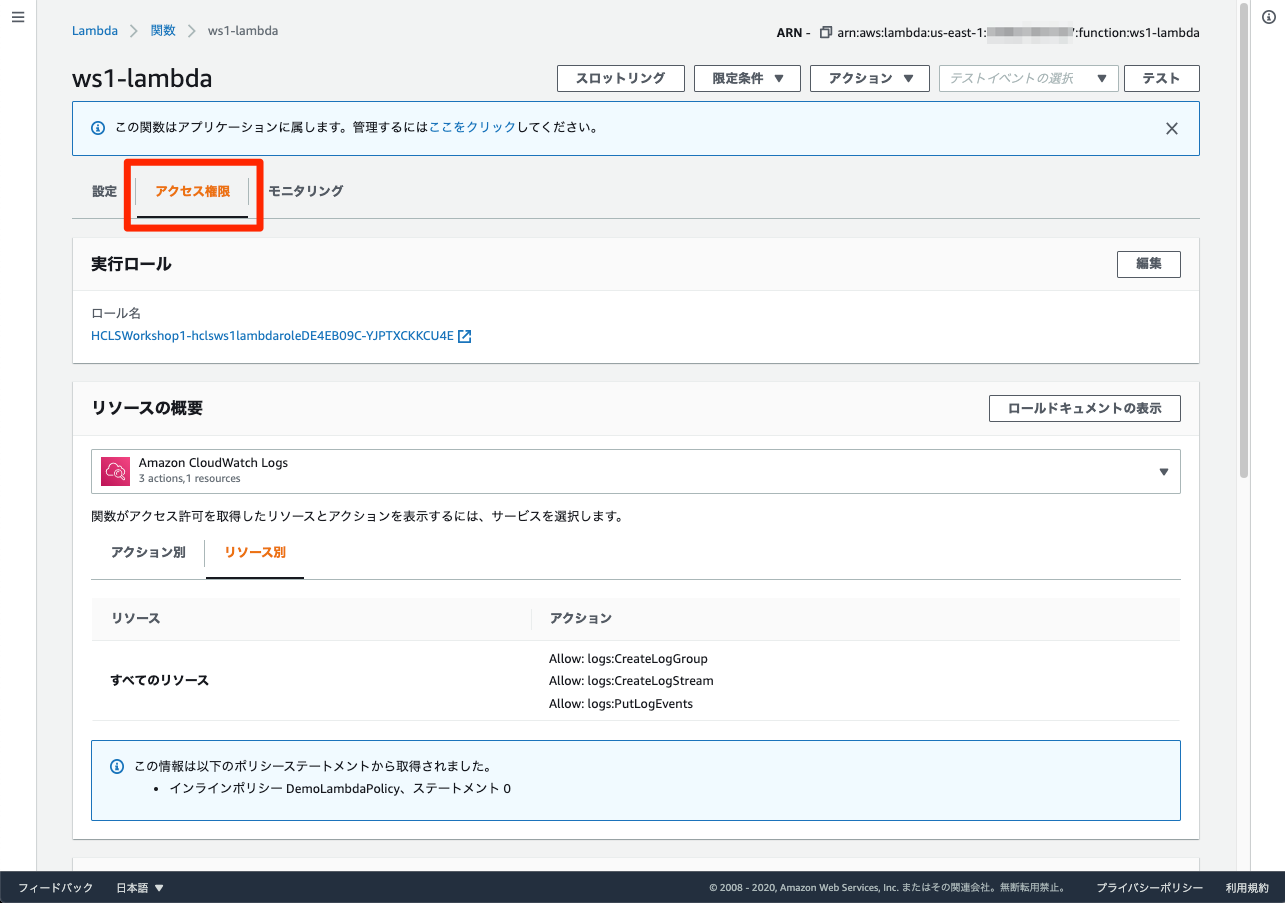Open the hamburger navigation menu

17,18
